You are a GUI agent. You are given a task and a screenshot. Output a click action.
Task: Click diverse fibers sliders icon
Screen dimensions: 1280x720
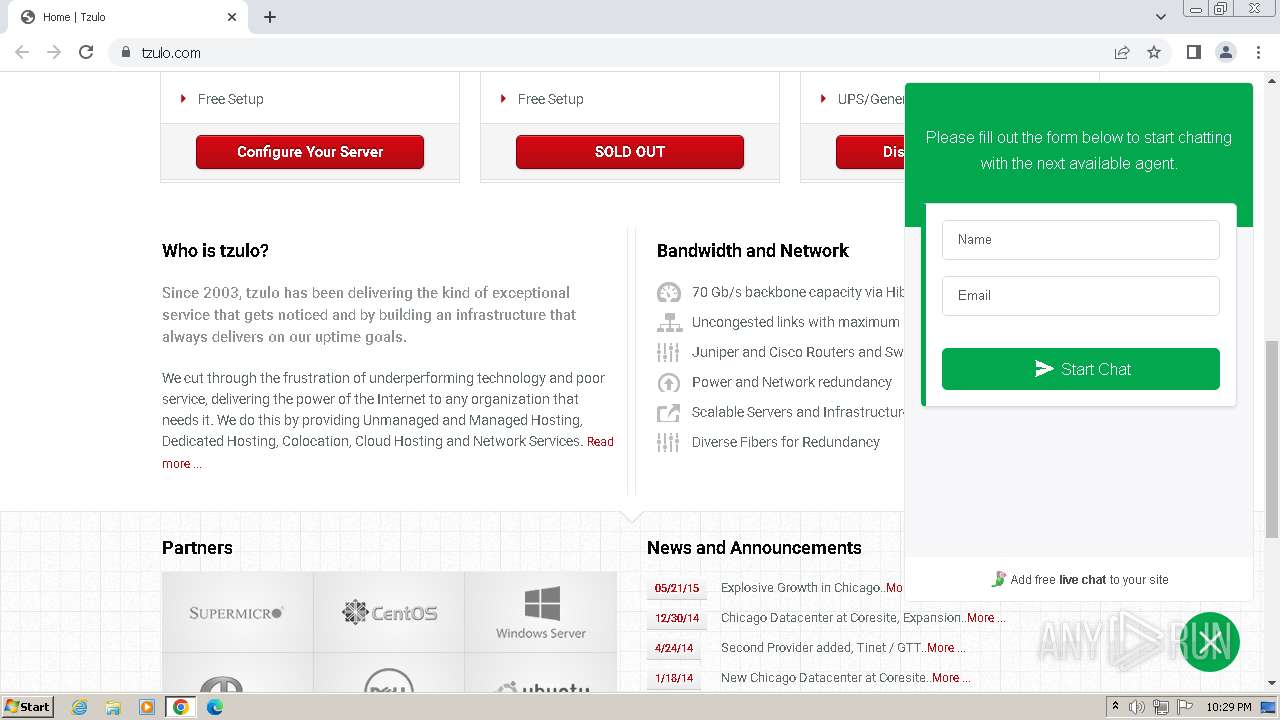[x=668, y=442]
